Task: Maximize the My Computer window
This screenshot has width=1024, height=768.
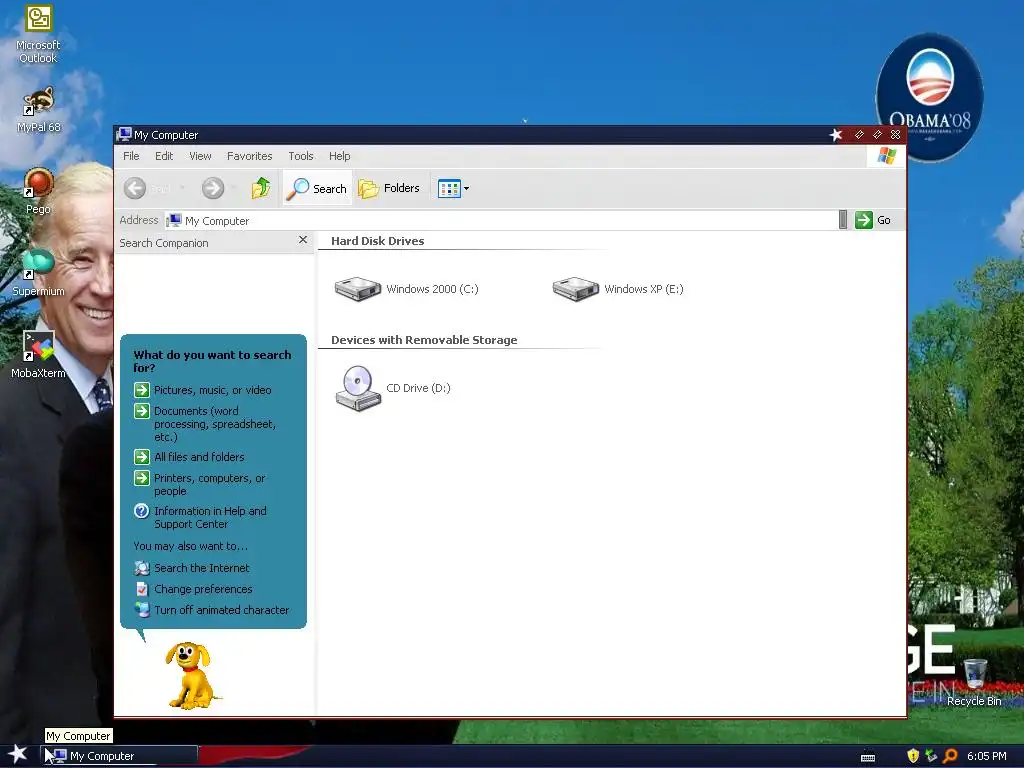Action: point(877,135)
